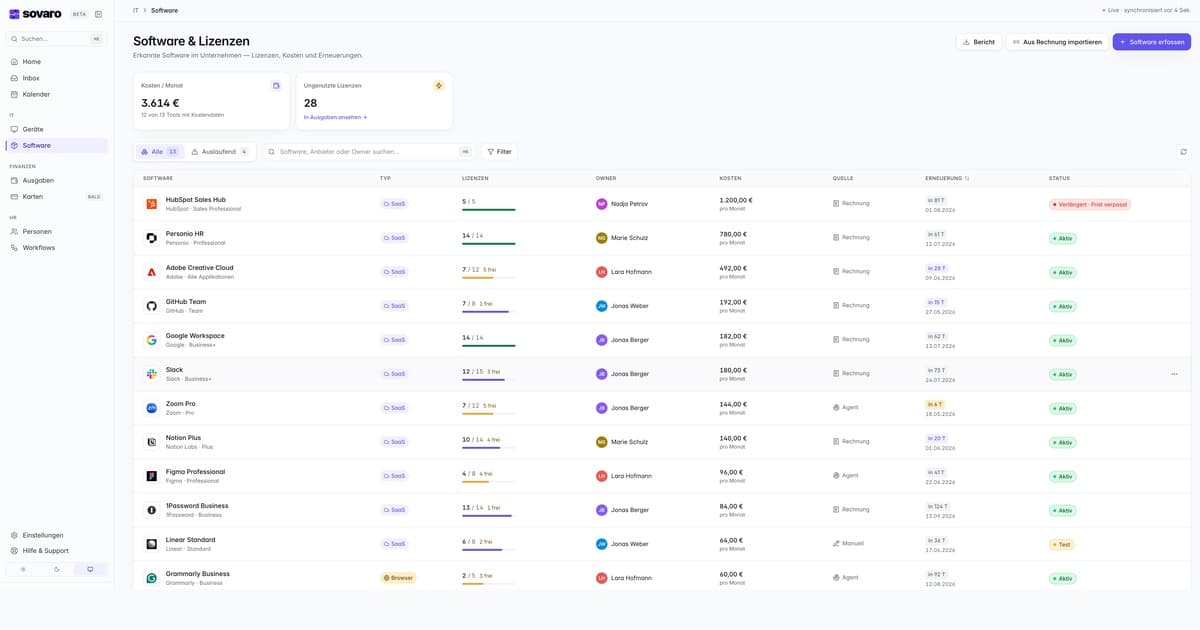Open the Filter dropdown
Viewport: 1200px width, 630px height.
coord(499,152)
